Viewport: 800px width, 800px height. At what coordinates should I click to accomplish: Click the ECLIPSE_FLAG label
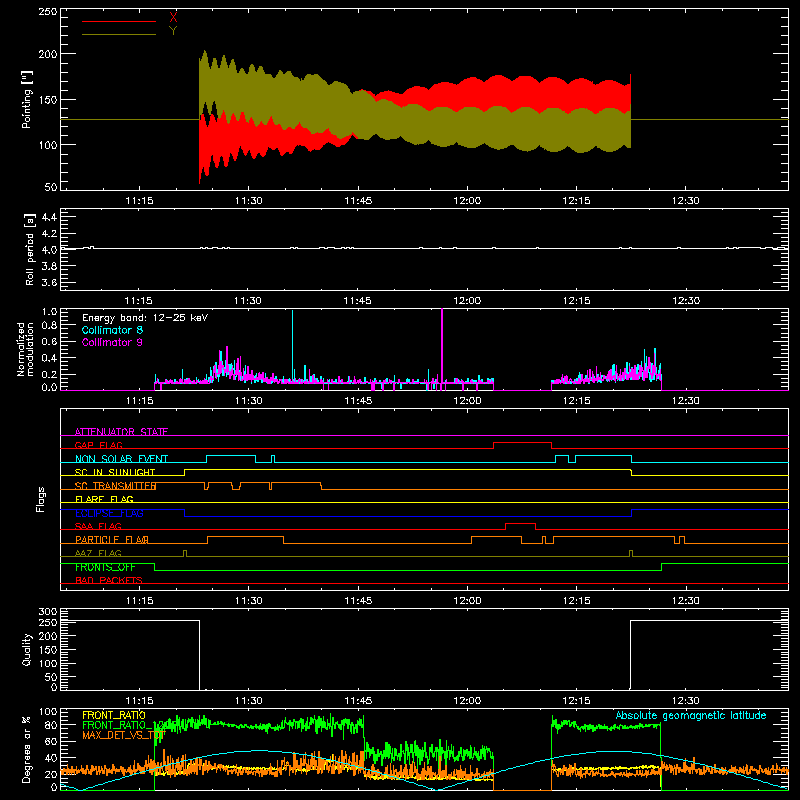point(109,513)
